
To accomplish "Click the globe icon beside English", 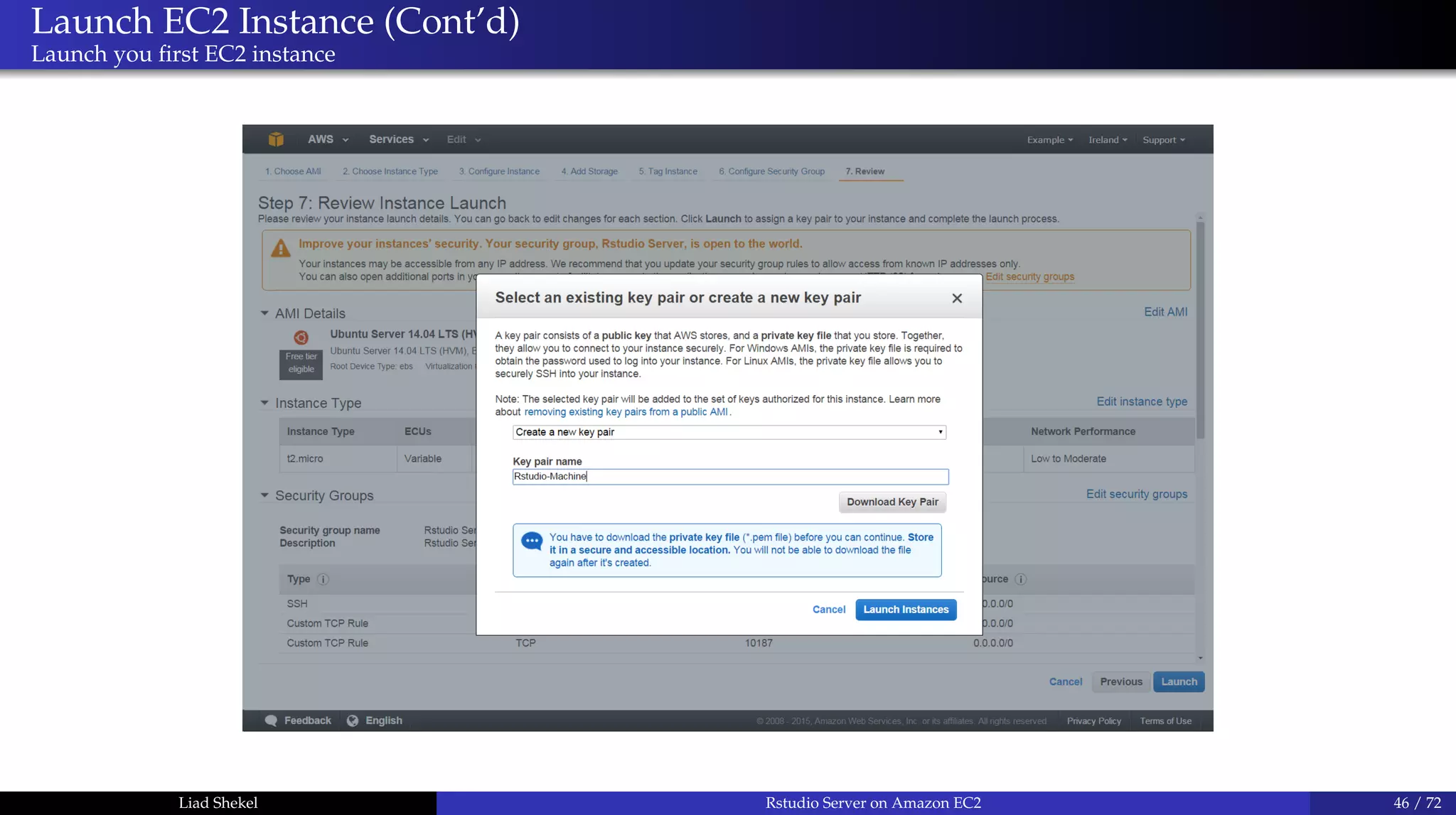I will coord(353,720).
